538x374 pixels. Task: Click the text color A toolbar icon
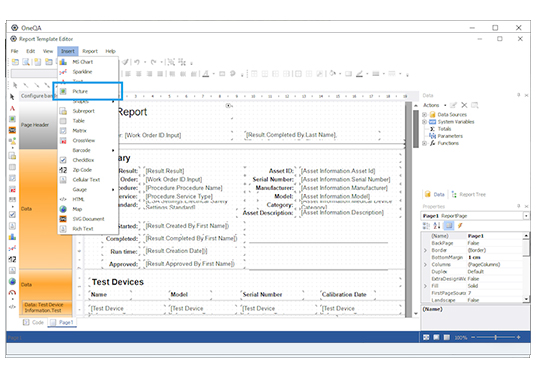206,74
